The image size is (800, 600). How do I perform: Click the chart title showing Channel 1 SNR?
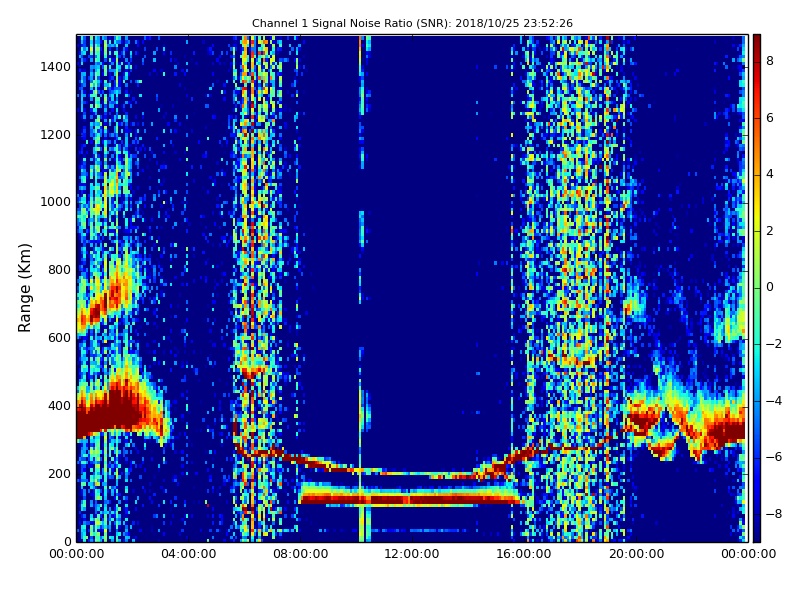(x=412, y=23)
